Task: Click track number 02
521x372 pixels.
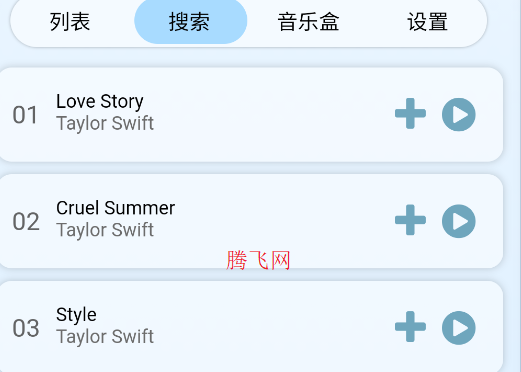Action: pos(26,222)
